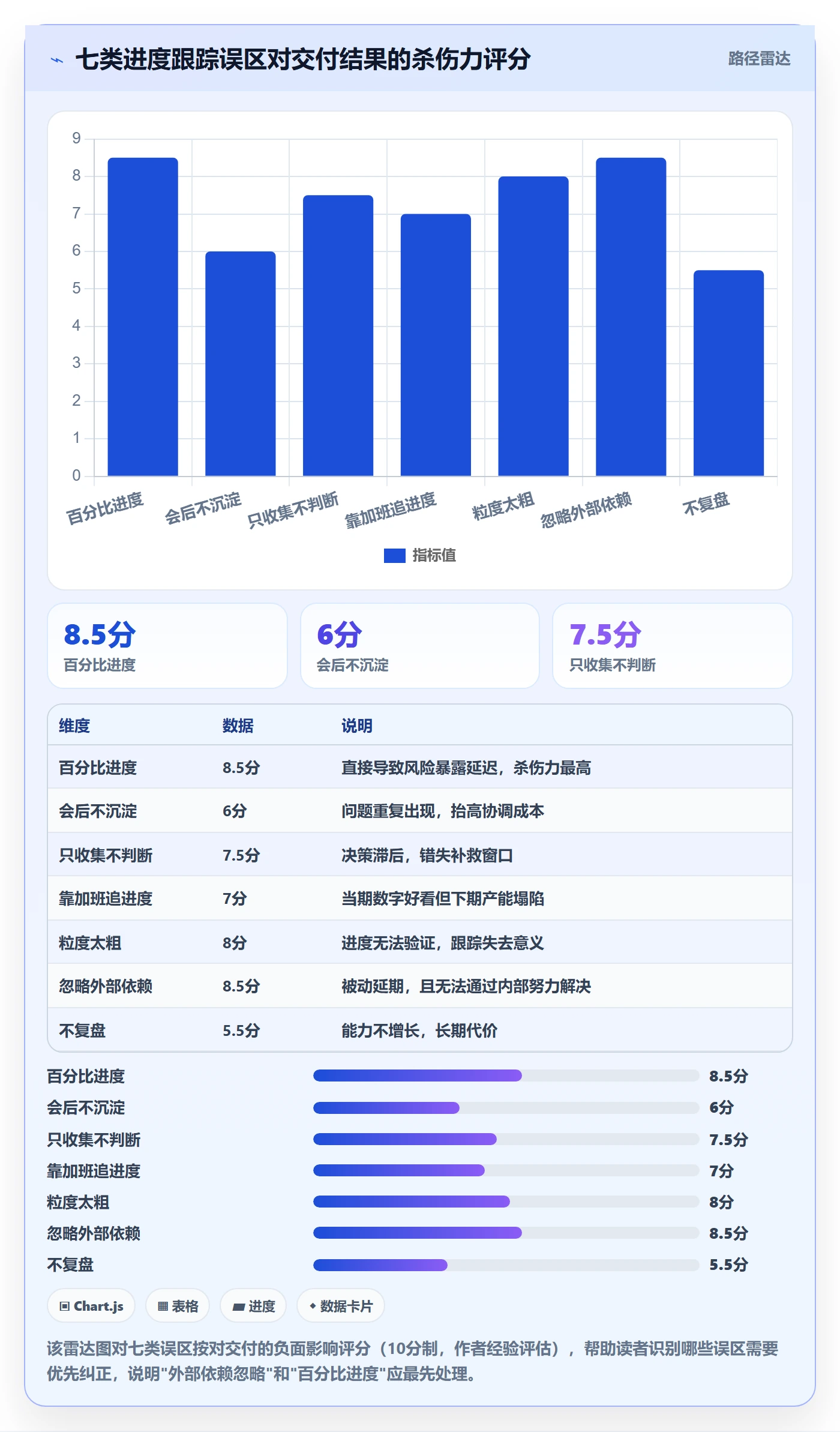
Task: Click the x-axis label 粒度太粗
Action: [503, 507]
